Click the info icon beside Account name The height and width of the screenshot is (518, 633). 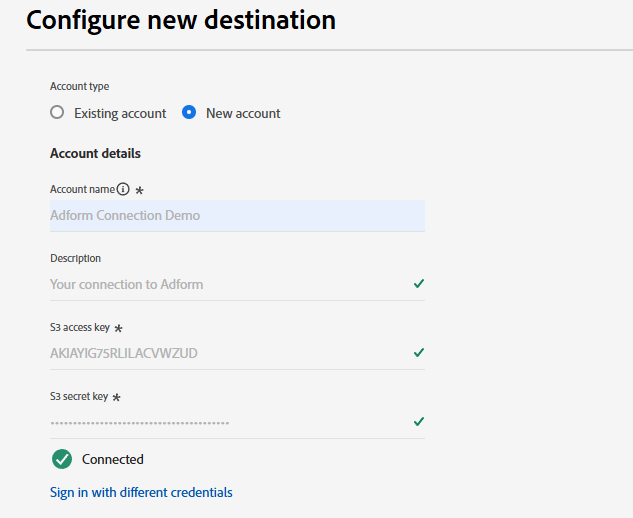(123, 189)
